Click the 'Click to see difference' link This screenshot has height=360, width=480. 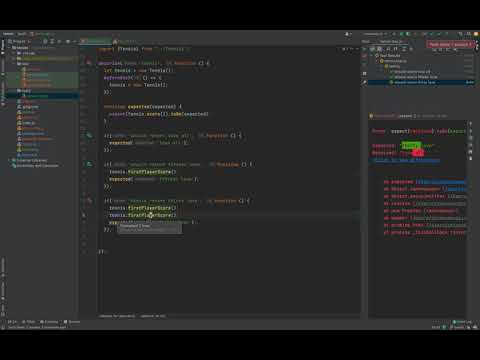(406, 161)
